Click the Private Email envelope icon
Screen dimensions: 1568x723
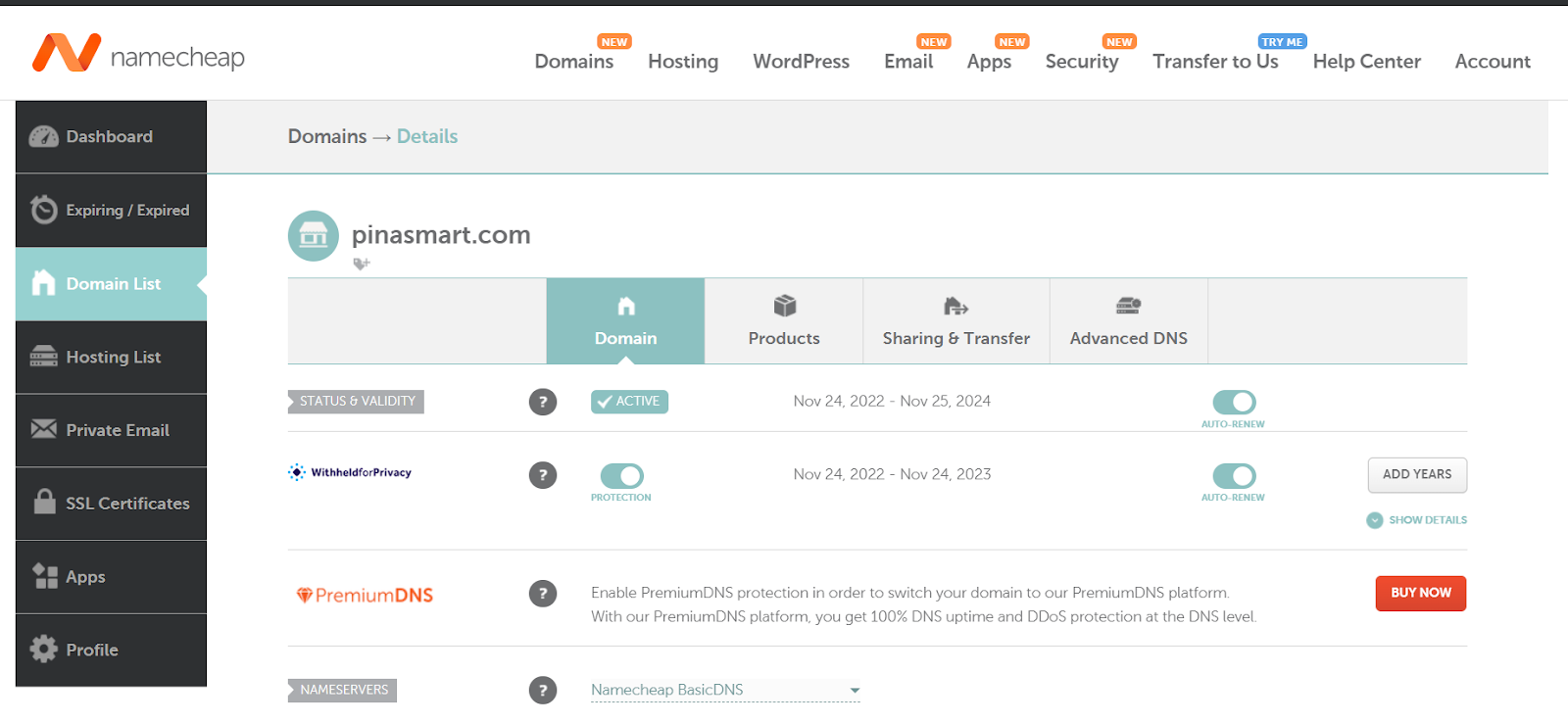click(x=44, y=429)
